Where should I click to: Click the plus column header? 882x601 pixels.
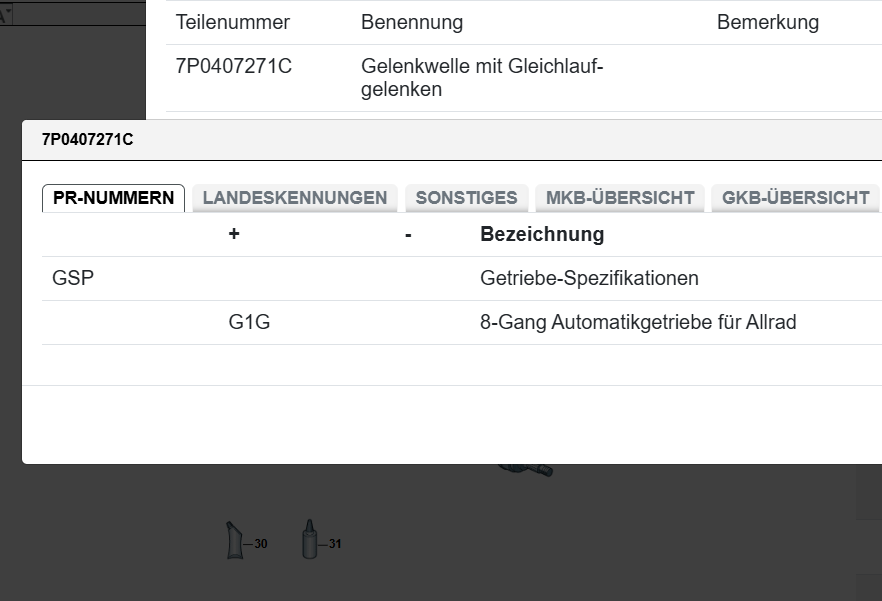234,234
